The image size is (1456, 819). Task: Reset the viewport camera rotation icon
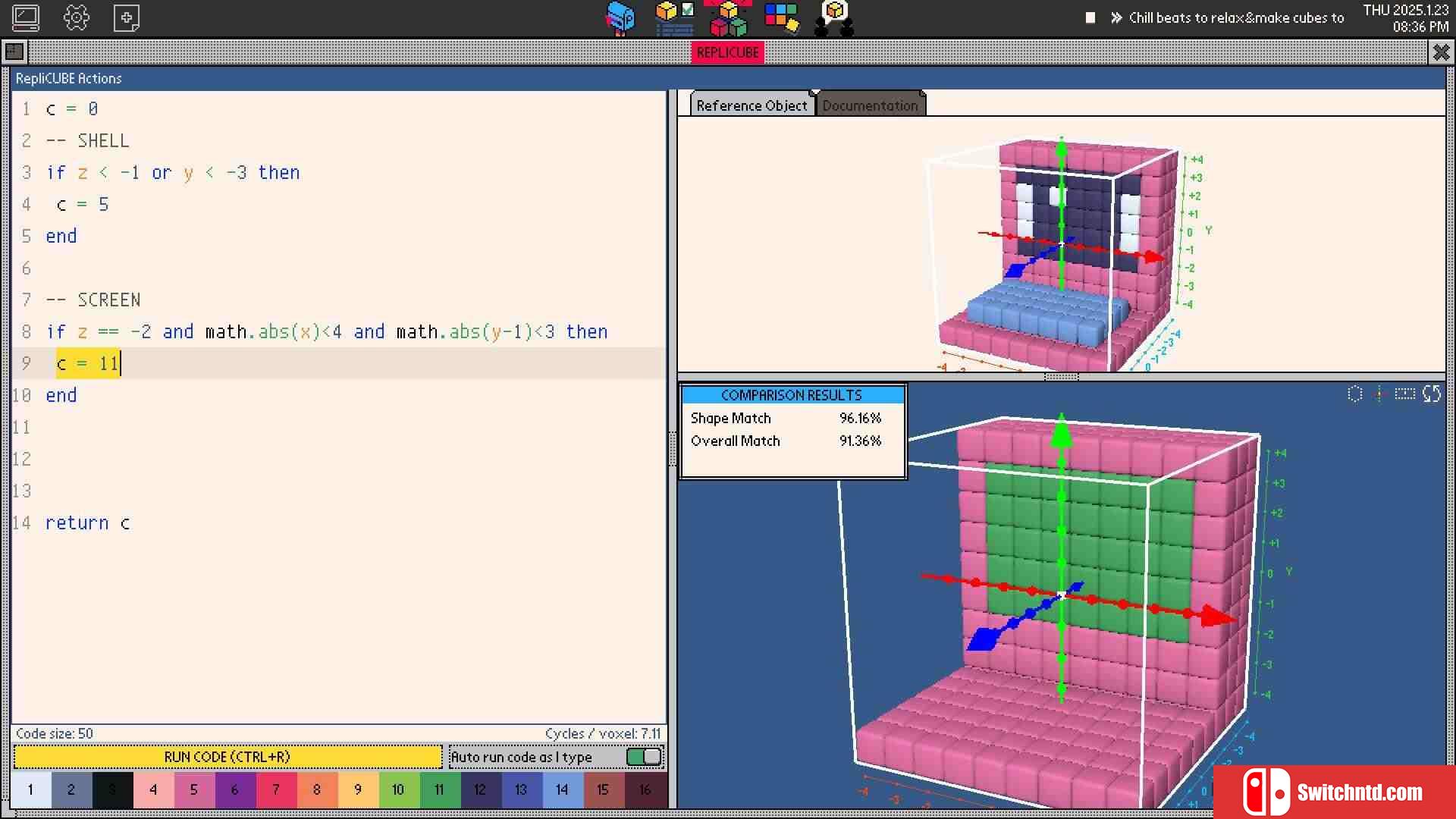[x=1432, y=394]
